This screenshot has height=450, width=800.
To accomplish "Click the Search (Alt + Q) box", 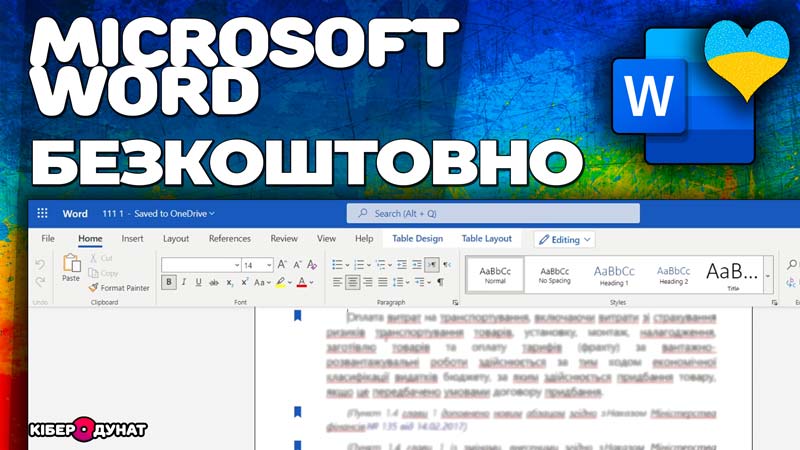I will [x=493, y=213].
